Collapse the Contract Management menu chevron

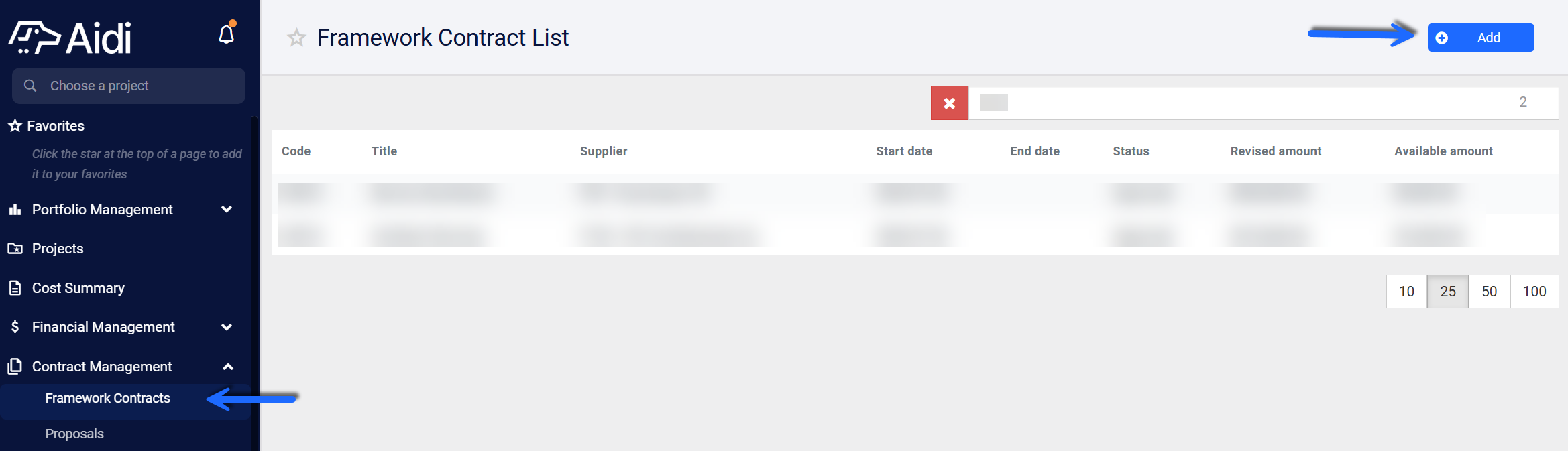point(228,367)
